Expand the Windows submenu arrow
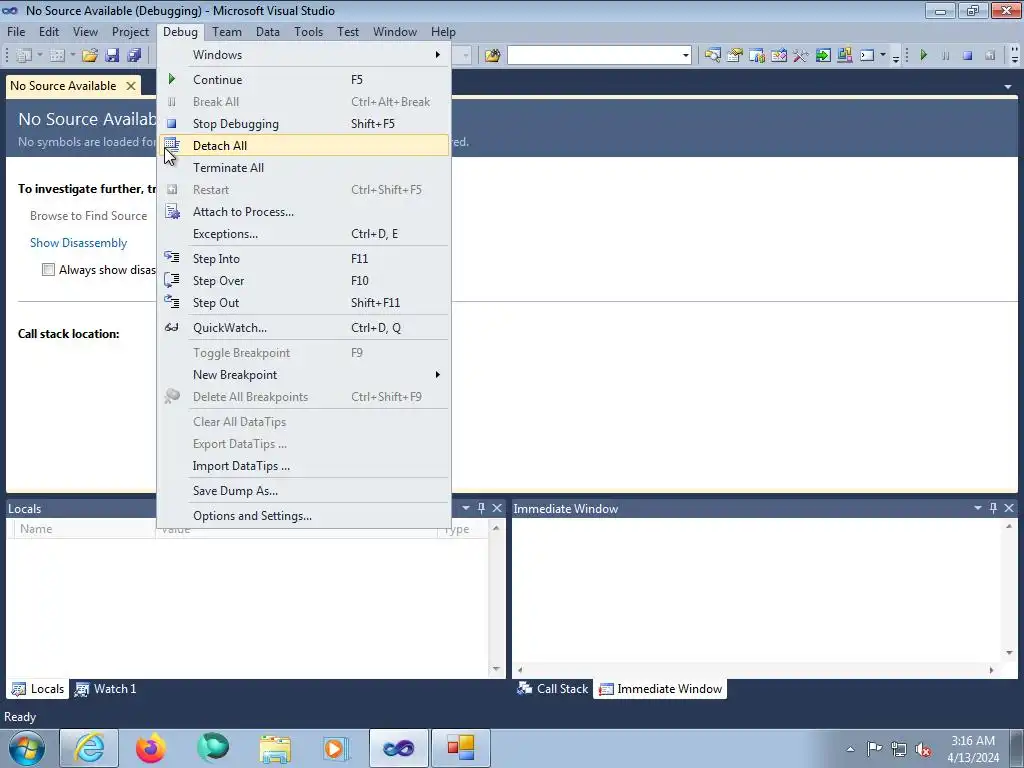 coord(438,54)
